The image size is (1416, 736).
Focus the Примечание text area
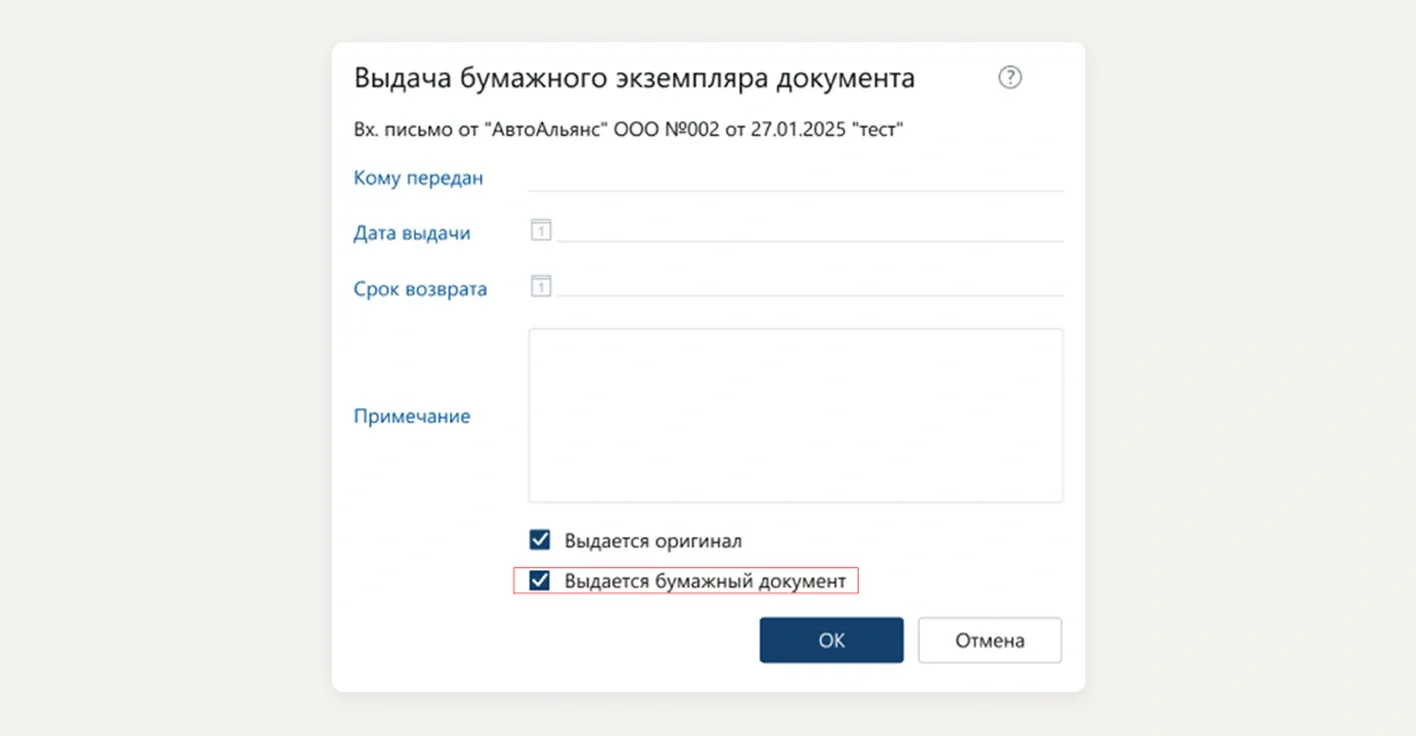[x=795, y=415]
